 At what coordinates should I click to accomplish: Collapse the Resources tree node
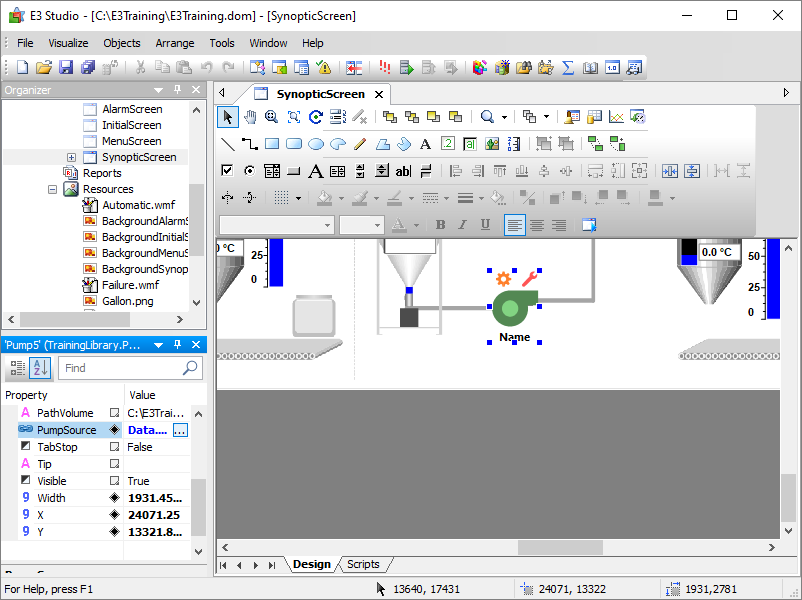coord(53,189)
